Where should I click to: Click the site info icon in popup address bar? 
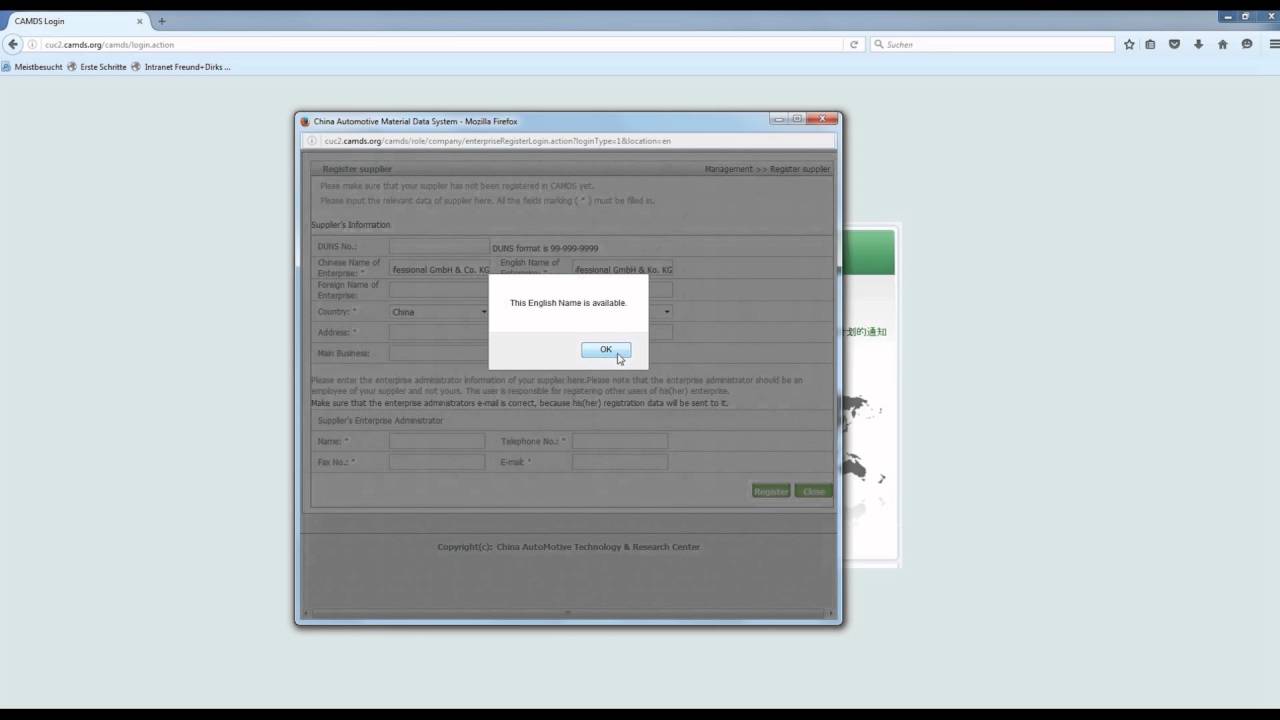tap(311, 141)
